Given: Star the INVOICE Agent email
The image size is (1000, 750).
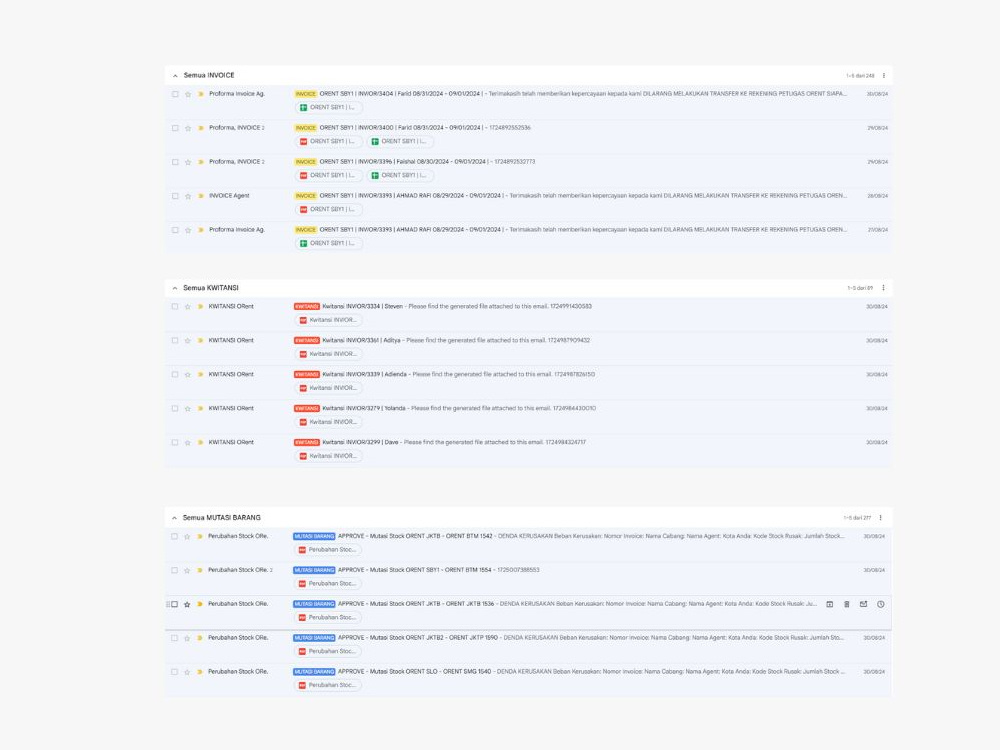Looking at the screenshot, I should [188, 196].
